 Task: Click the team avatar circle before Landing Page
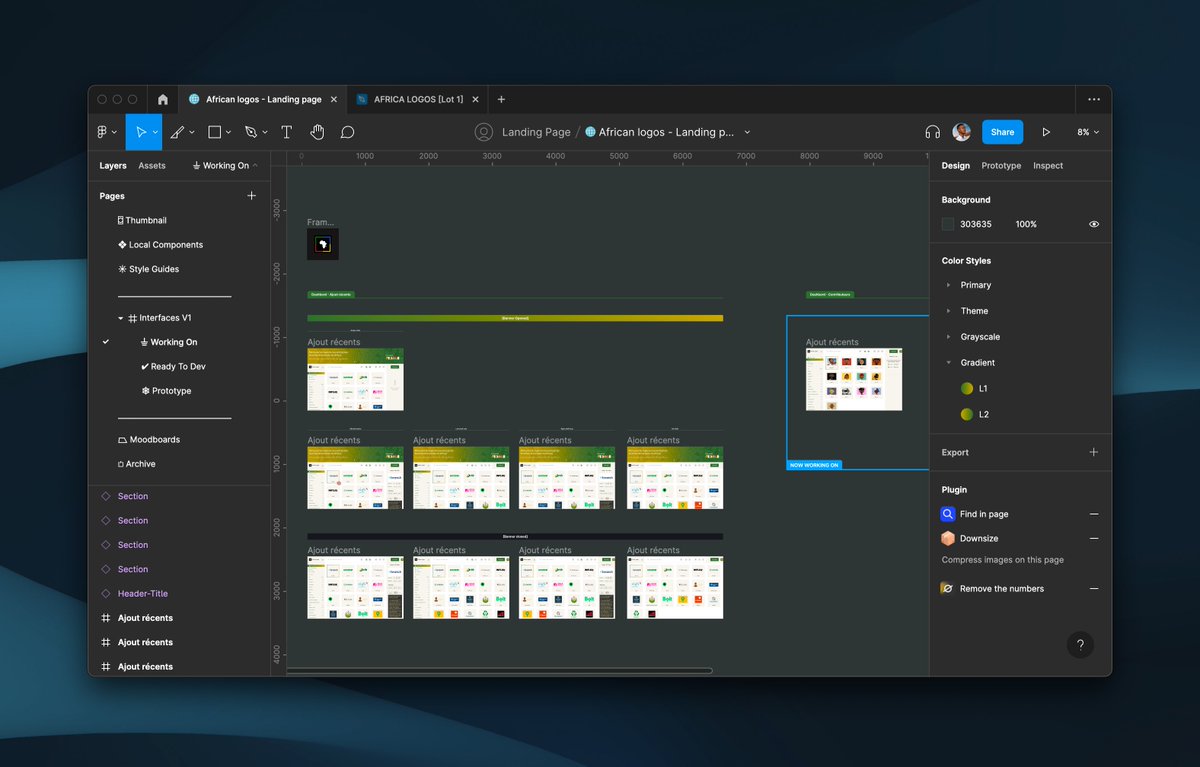click(484, 132)
